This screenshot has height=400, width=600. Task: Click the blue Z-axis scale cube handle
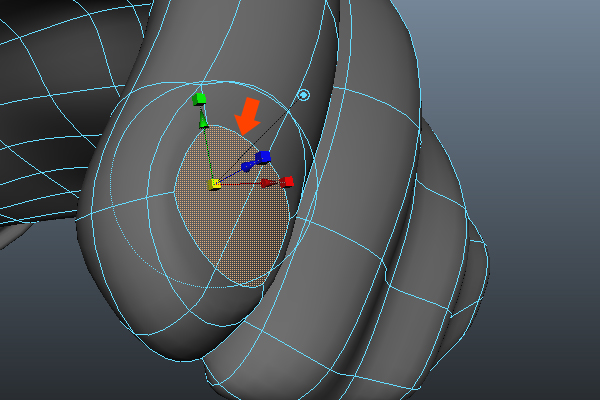263,157
